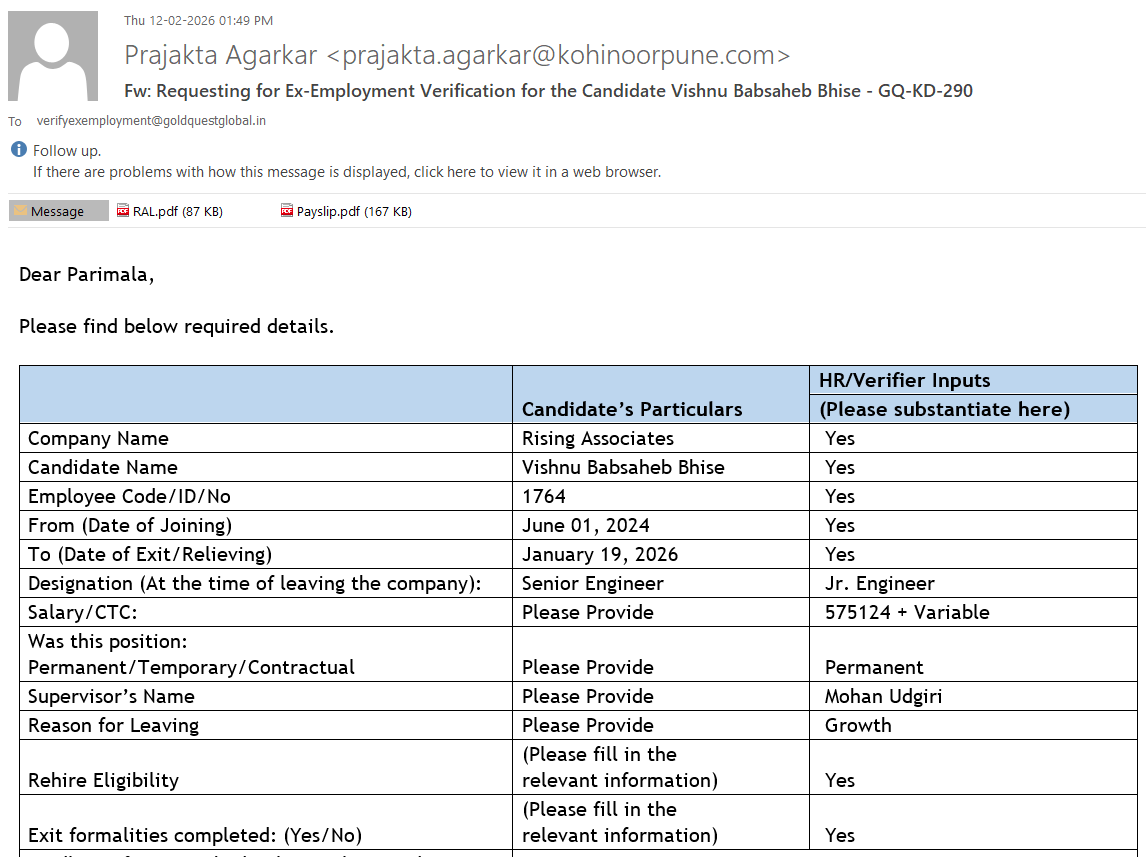This screenshot has height=857, width=1146.
Task: Click the PDF icon beside RAL.pdf
Action: (x=123, y=211)
